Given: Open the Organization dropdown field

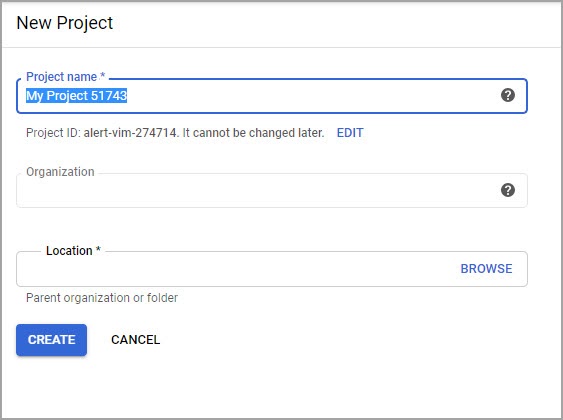Looking at the screenshot, I should 272,190.
